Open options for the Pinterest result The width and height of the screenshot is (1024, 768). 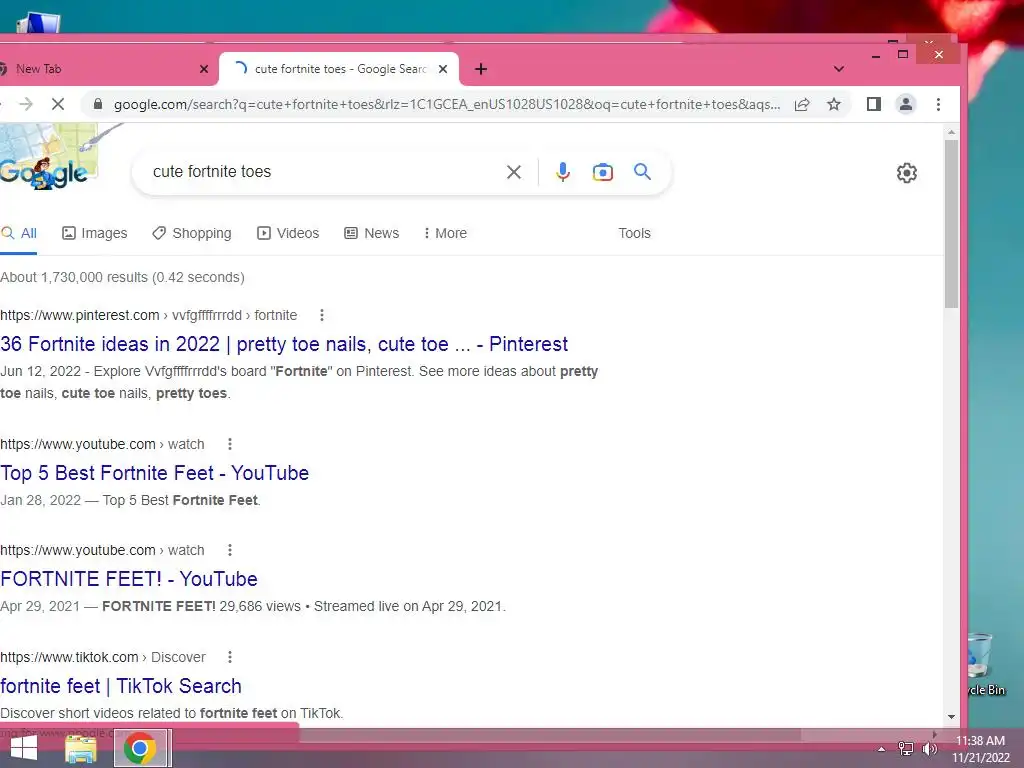[321, 315]
